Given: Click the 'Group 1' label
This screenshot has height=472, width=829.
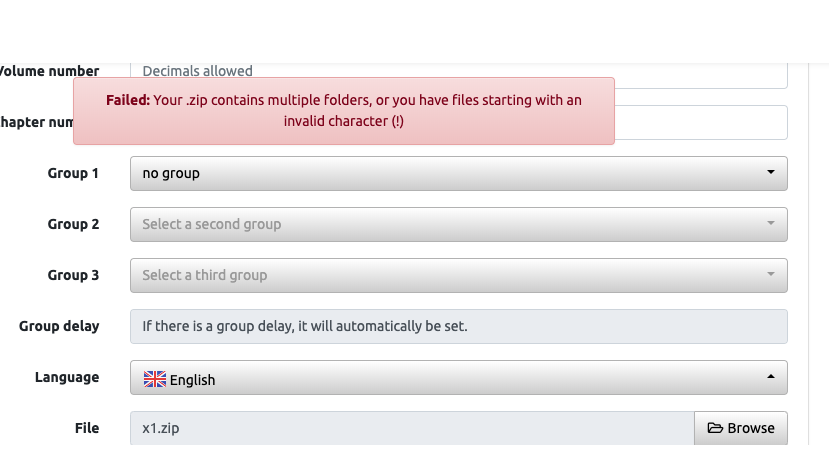Looking at the screenshot, I should point(73,173).
